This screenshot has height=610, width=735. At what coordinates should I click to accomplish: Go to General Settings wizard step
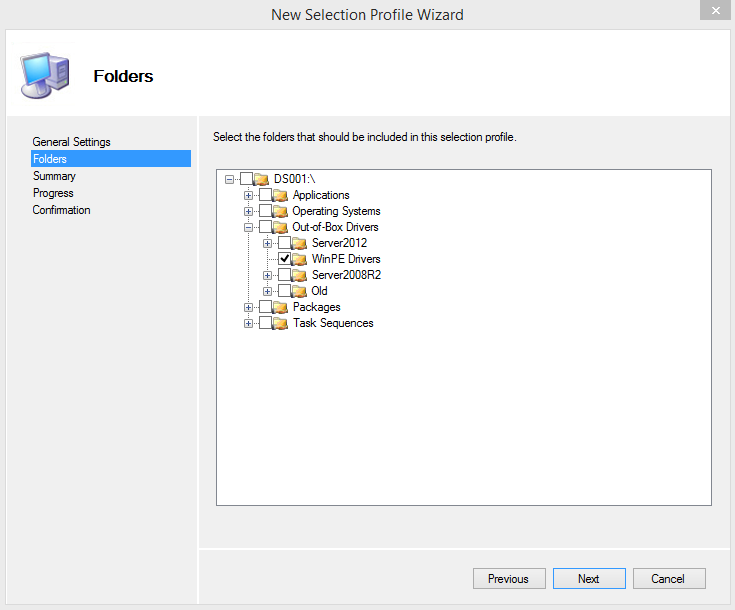pyautogui.click(x=71, y=142)
